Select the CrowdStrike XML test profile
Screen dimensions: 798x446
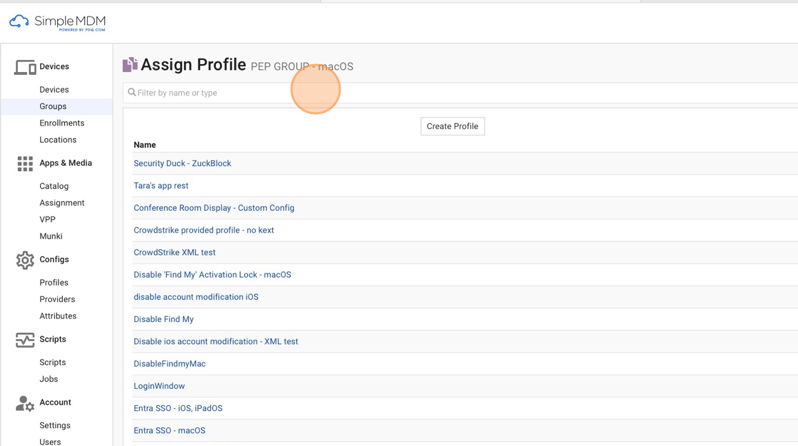coord(175,253)
